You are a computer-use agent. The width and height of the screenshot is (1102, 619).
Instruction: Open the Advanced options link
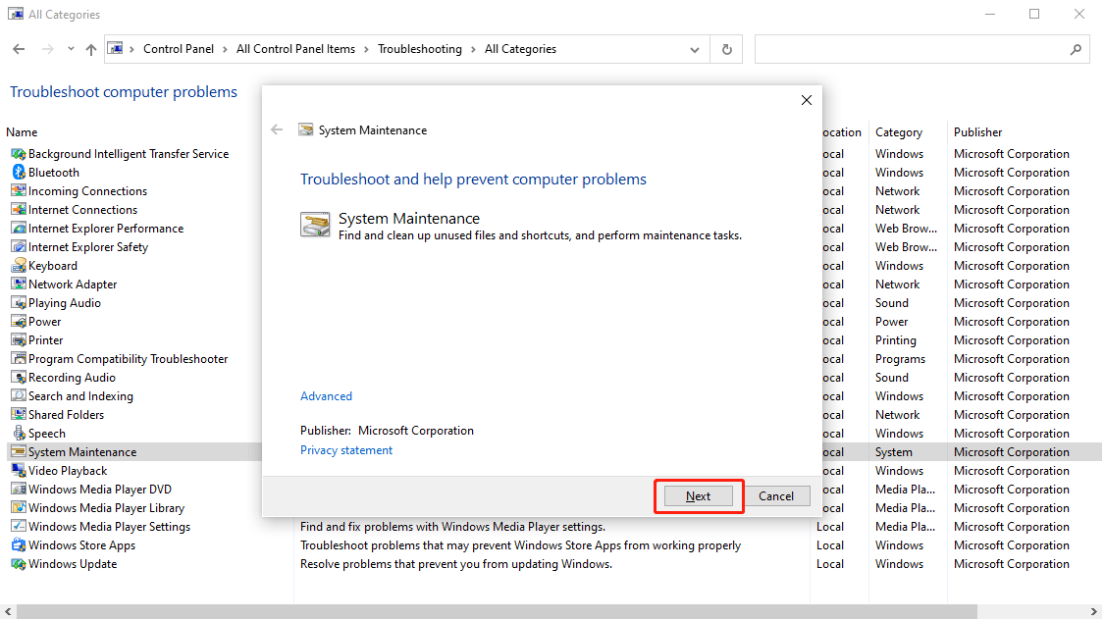pos(326,396)
